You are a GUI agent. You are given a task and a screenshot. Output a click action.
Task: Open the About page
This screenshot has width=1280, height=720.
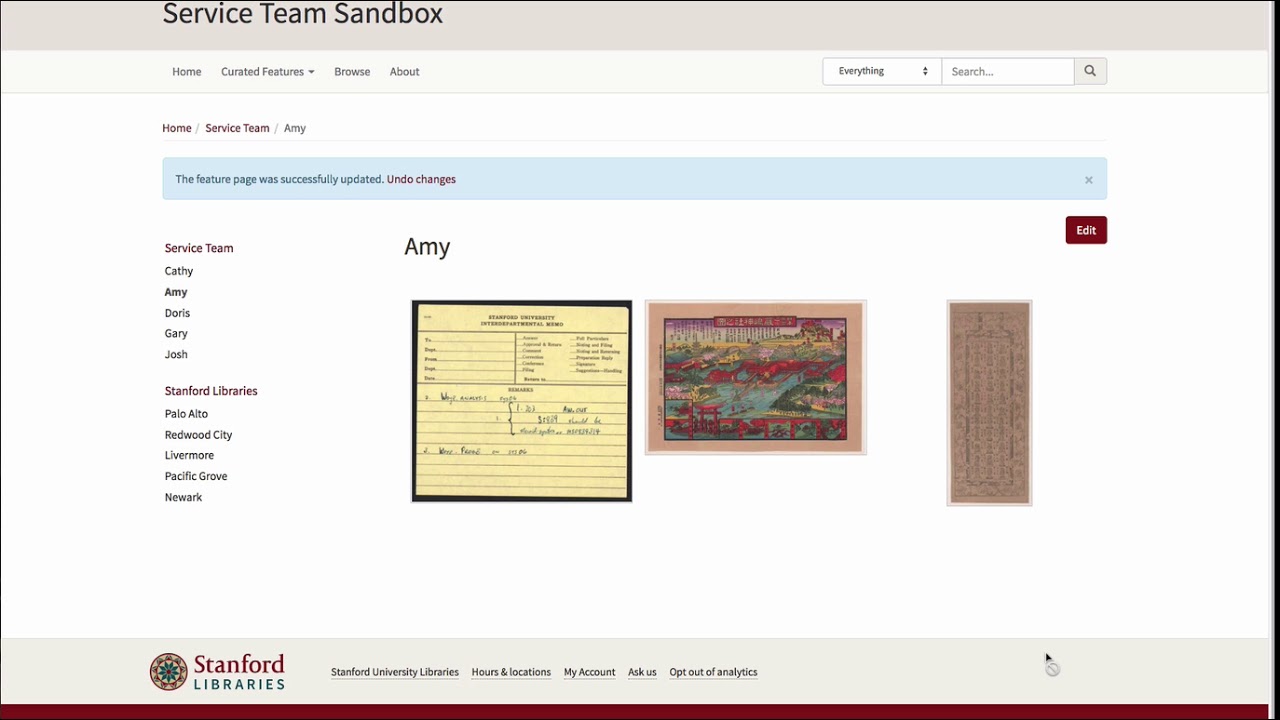[404, 72]
